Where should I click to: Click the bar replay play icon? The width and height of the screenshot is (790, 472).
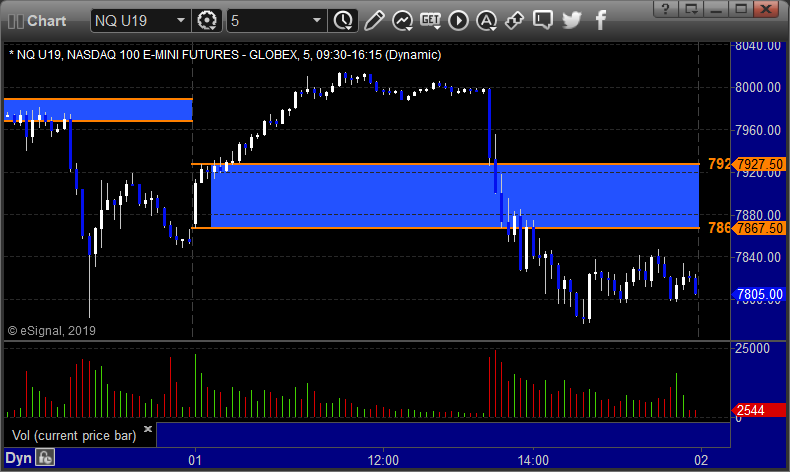pyautogui.click(x=458, y=21)
